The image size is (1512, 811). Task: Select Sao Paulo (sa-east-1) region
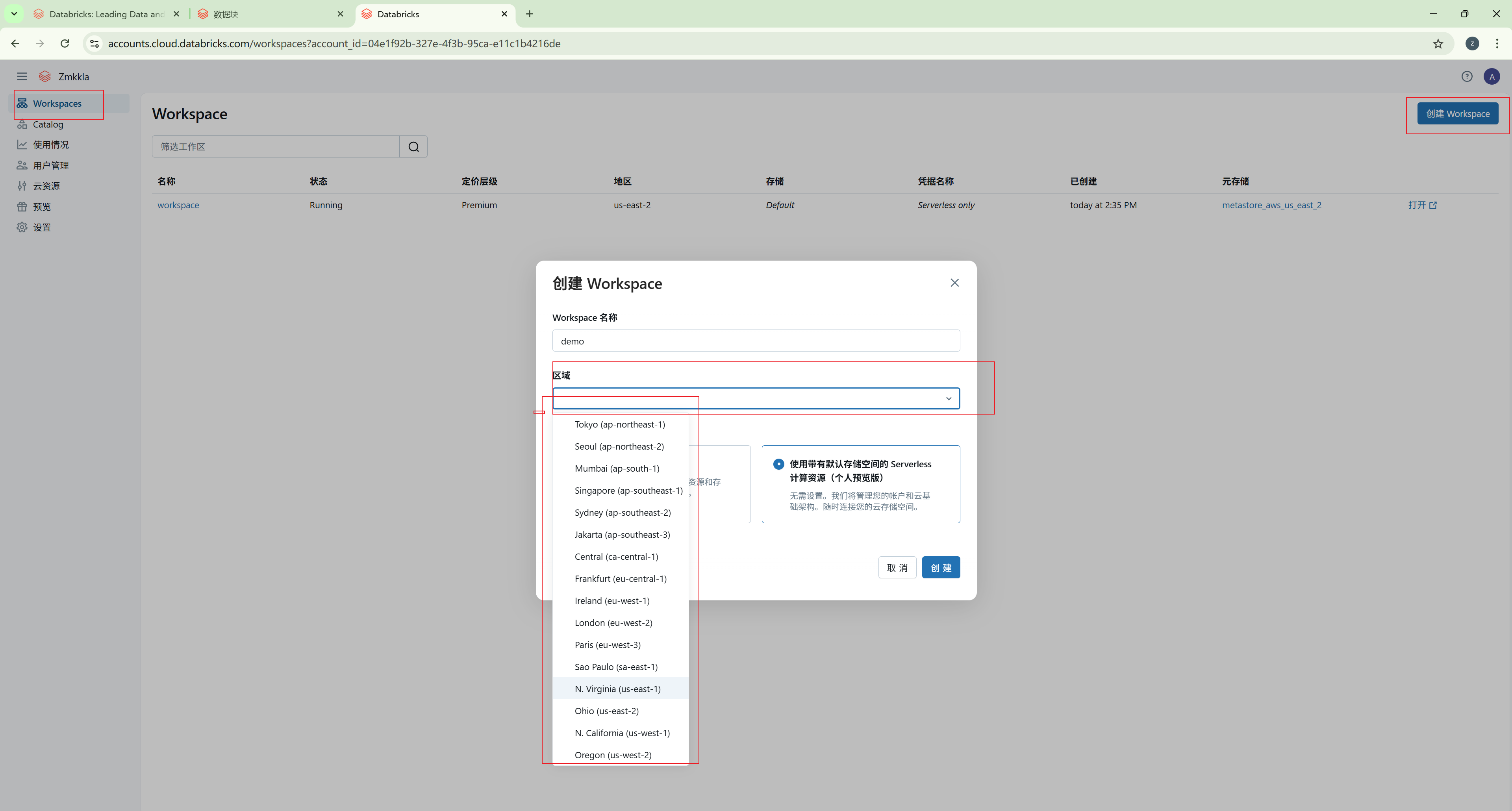(621, 667)
